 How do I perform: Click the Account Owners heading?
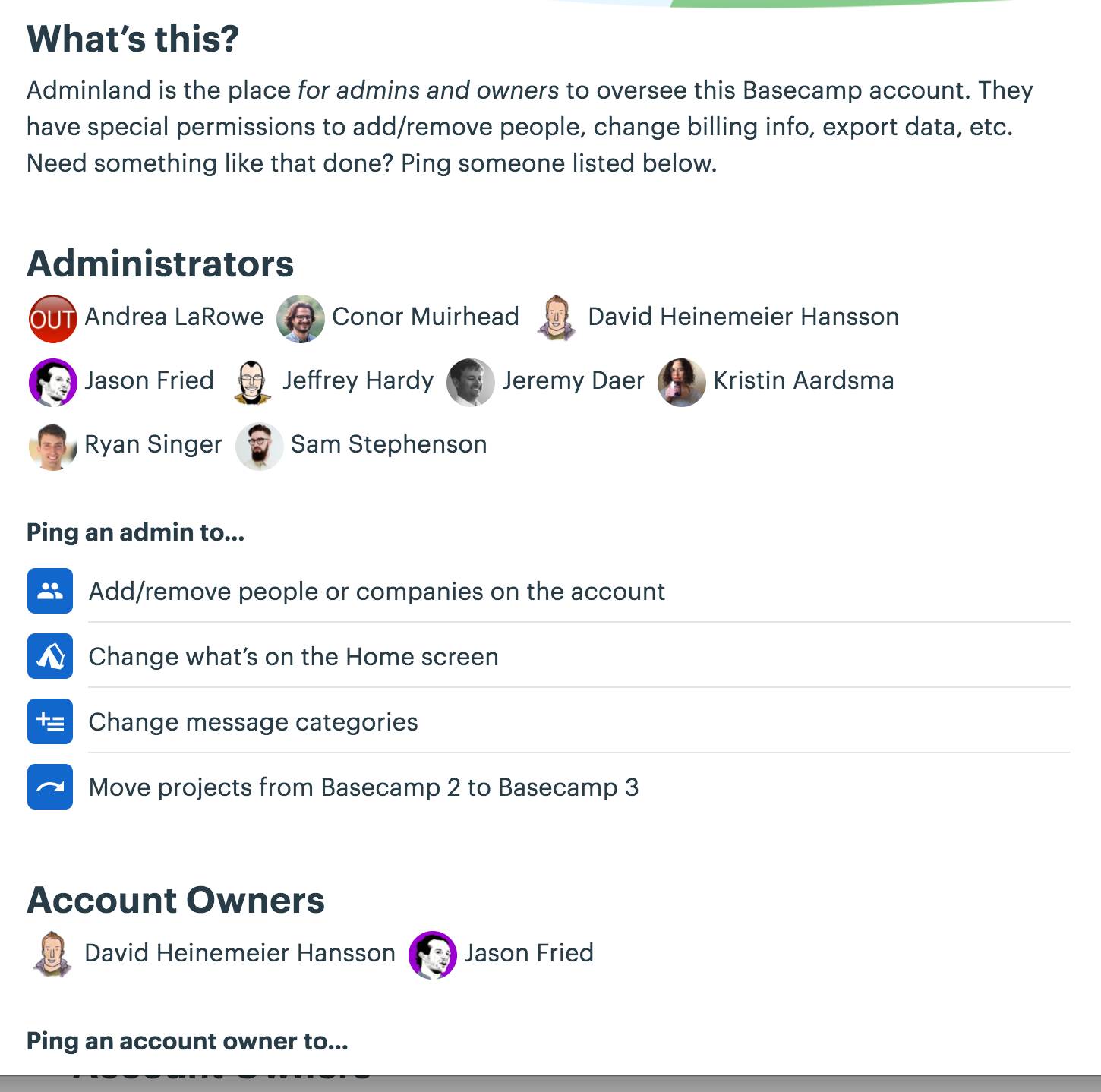pyautogui.click(x=175, y=901)
